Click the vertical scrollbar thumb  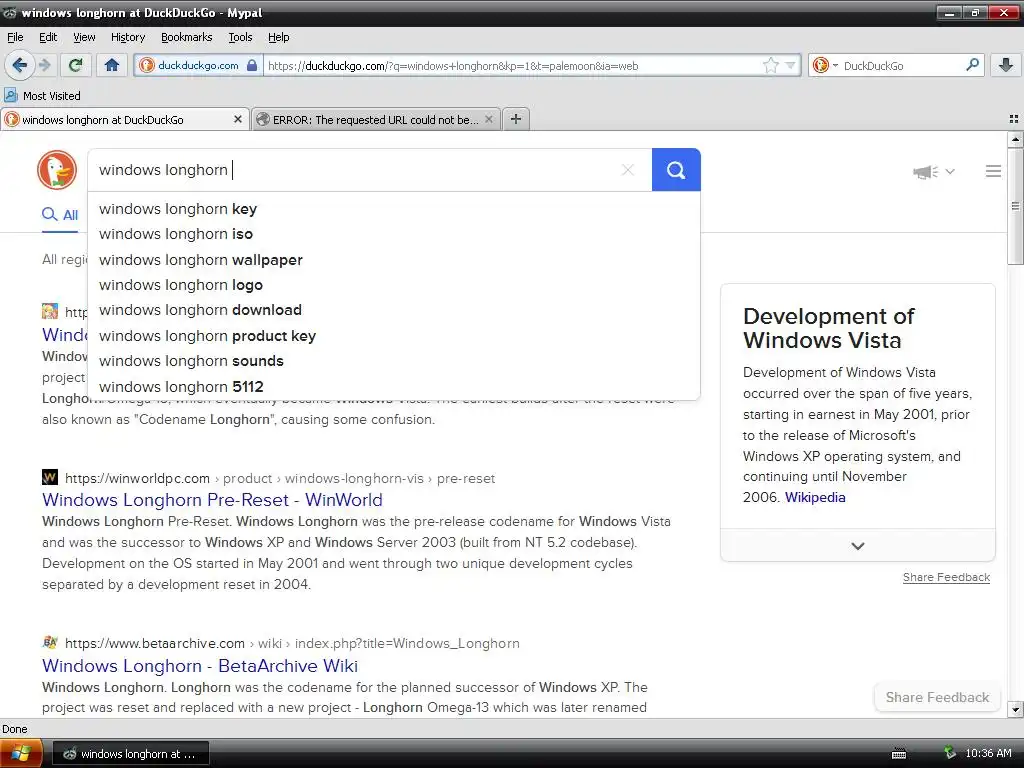(1015, 206)
